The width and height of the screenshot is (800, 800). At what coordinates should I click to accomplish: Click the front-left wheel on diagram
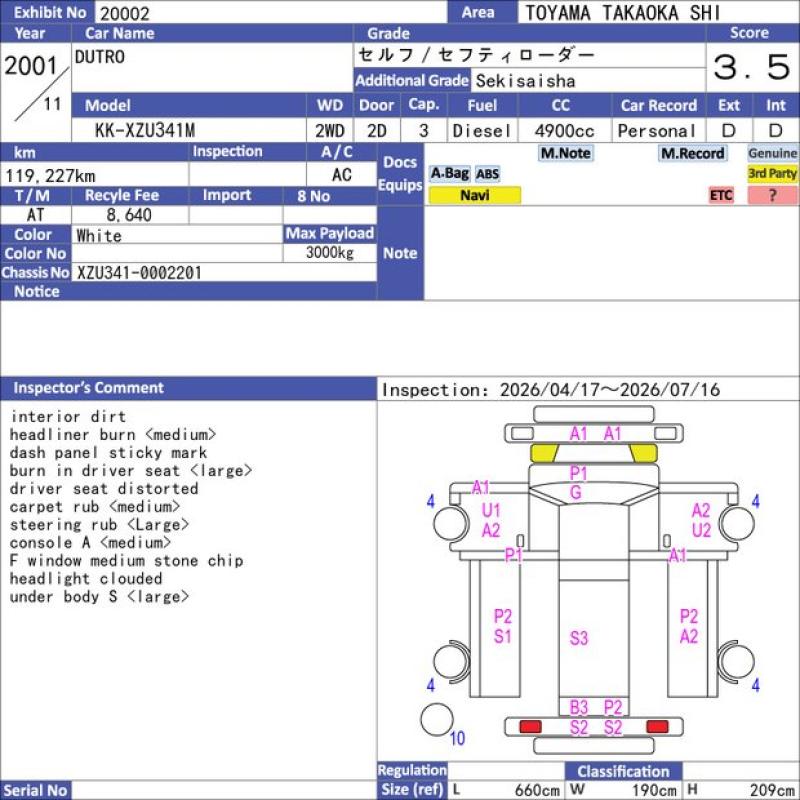(x=451, y=523)
